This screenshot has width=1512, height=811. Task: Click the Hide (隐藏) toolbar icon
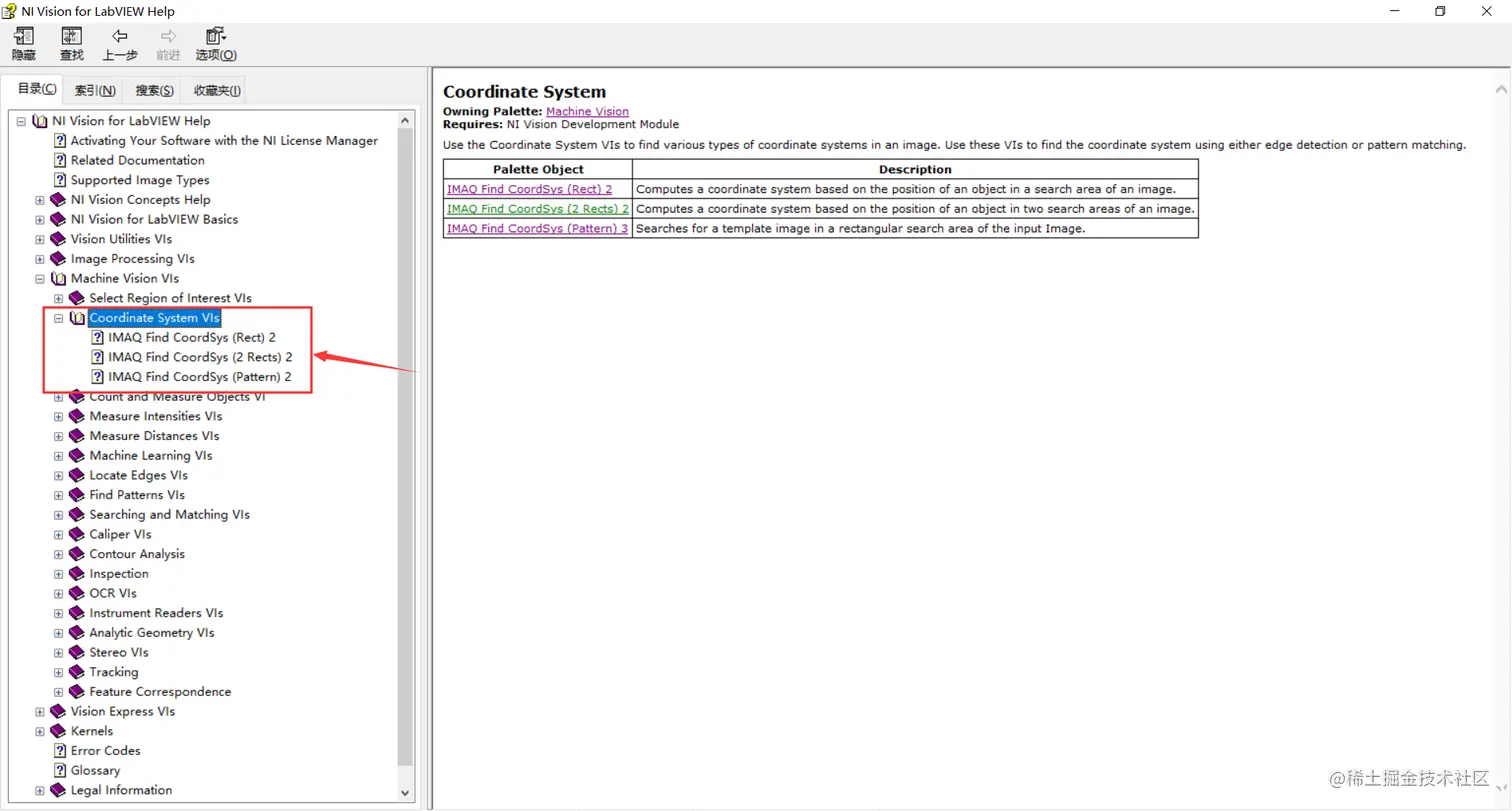tap(23, 37)
